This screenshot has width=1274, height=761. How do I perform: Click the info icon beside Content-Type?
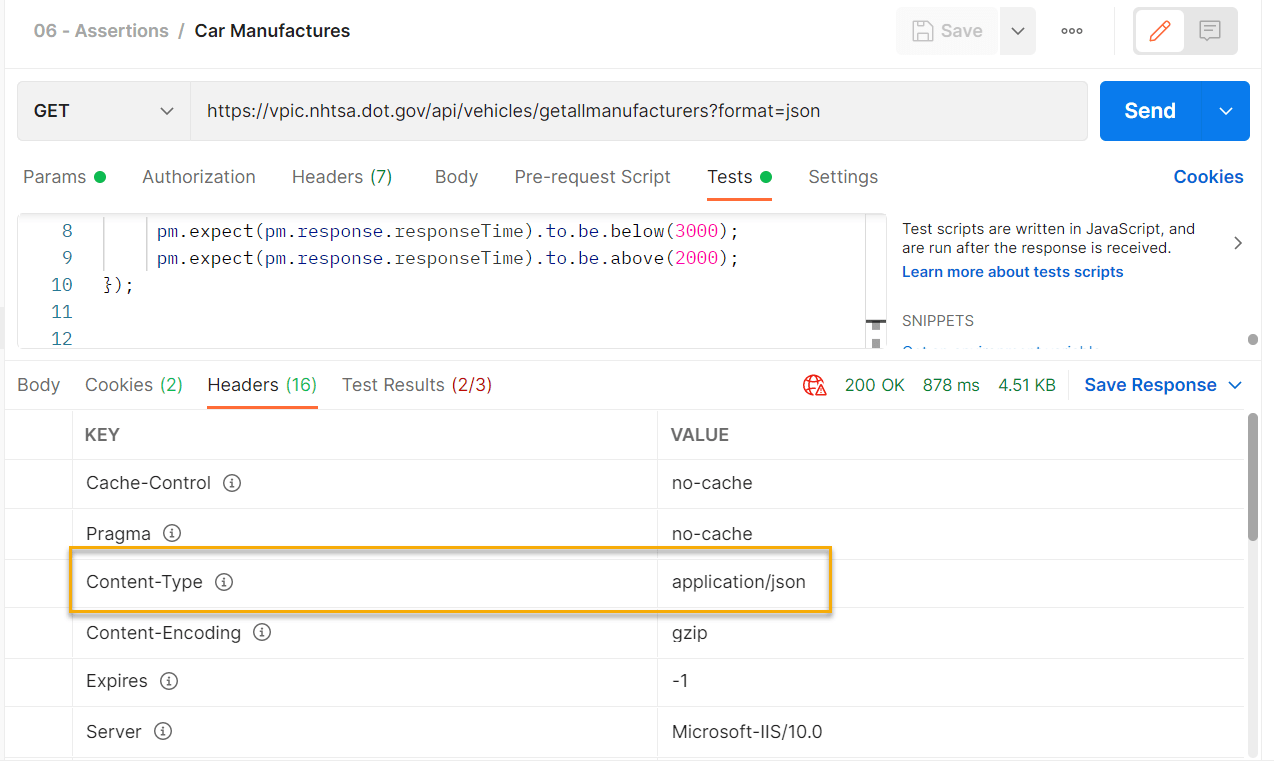click(x=224, y=582)
